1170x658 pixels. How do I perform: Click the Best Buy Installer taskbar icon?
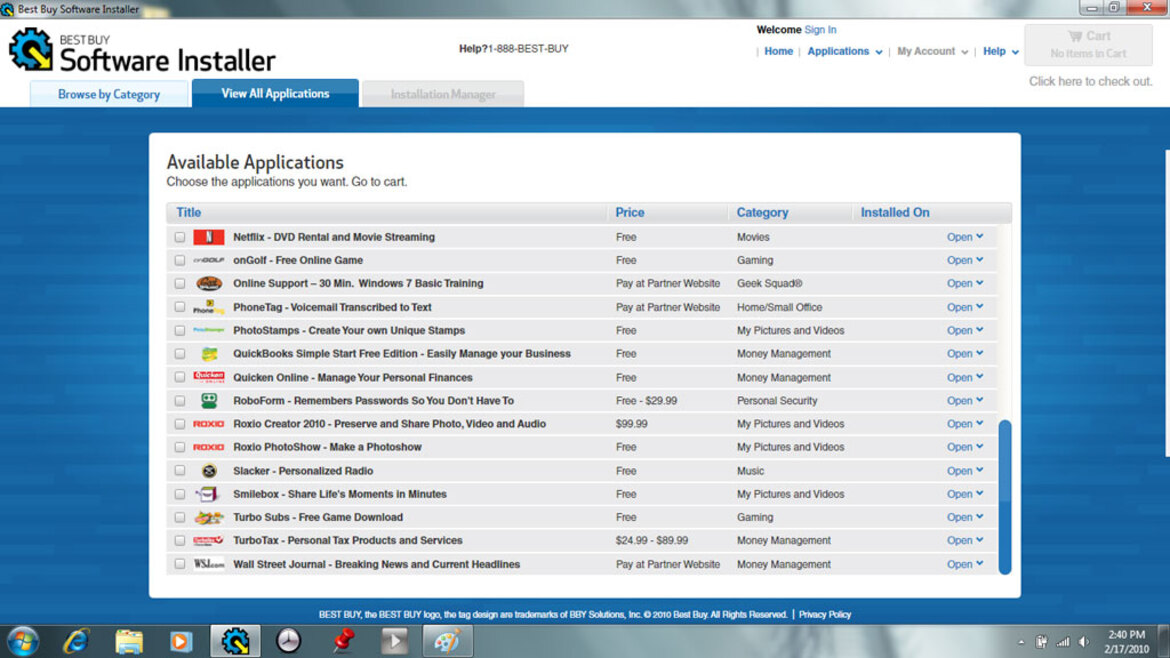pos(236,642)
